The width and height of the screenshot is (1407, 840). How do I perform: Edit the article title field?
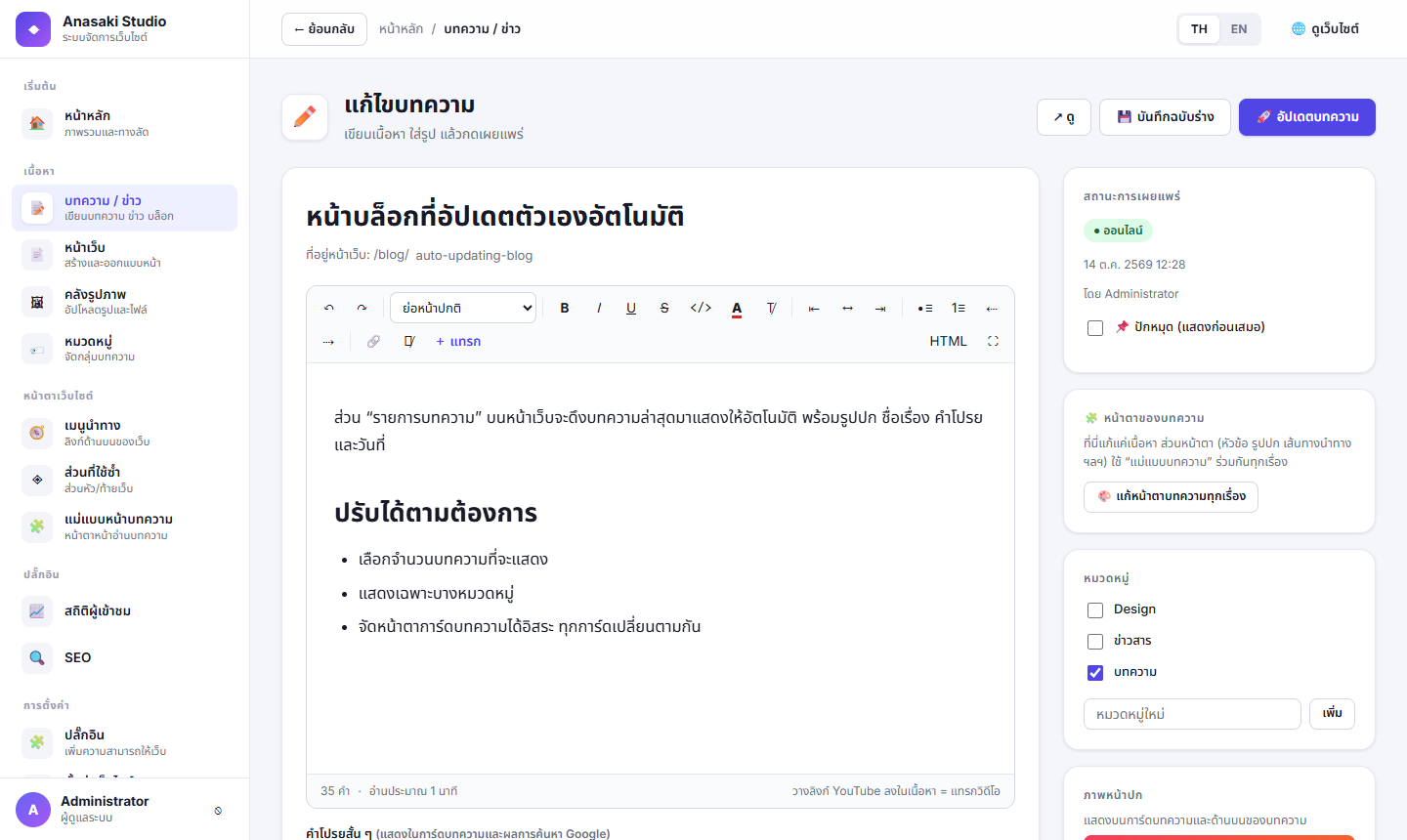click(661, 216)
